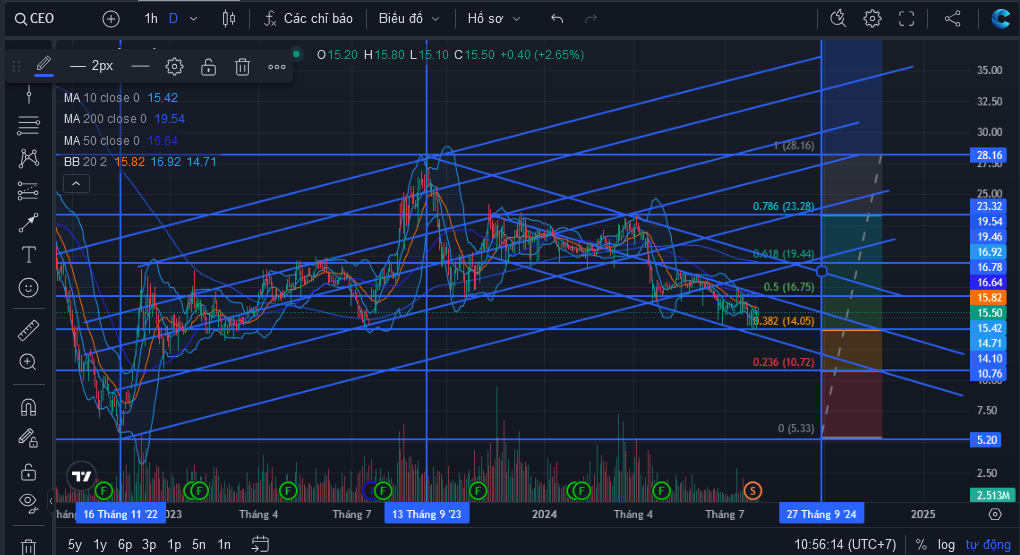Screen dimensions: 1020x555
Task: Open symbol search for CEO
Action: point(34,19)
